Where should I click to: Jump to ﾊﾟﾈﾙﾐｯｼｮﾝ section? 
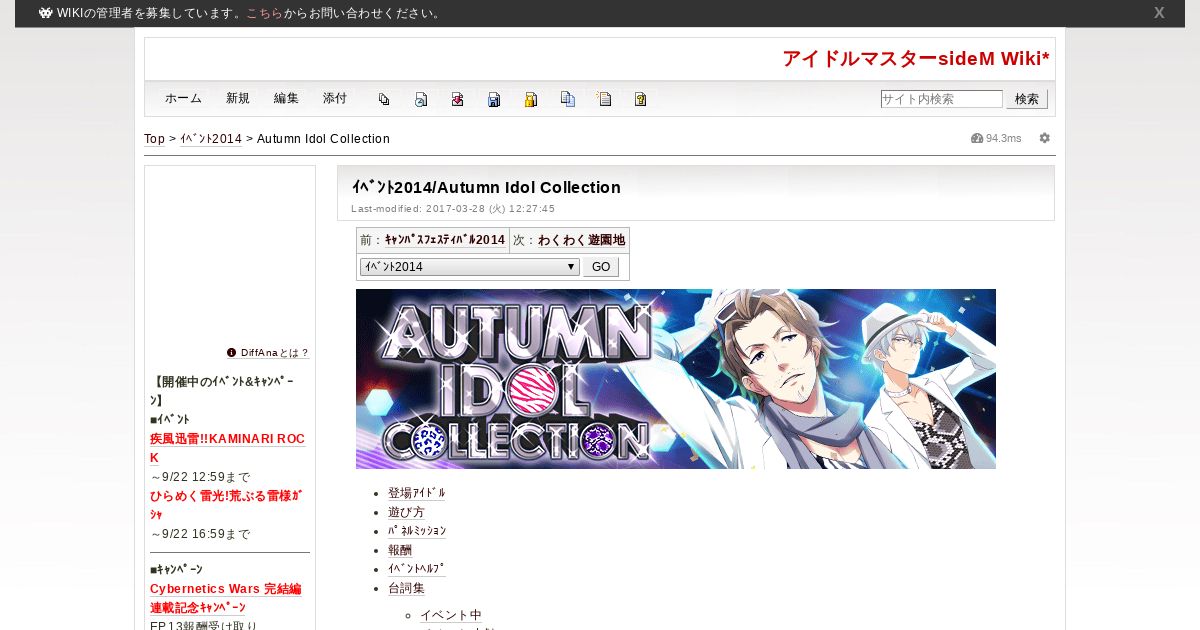tap(417, 531)
